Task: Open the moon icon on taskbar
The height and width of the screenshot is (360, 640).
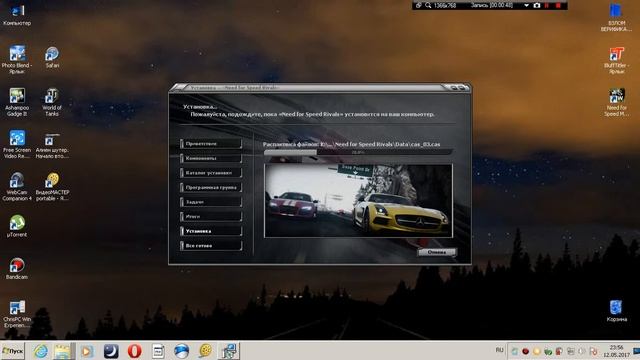Action: [111, 351]
